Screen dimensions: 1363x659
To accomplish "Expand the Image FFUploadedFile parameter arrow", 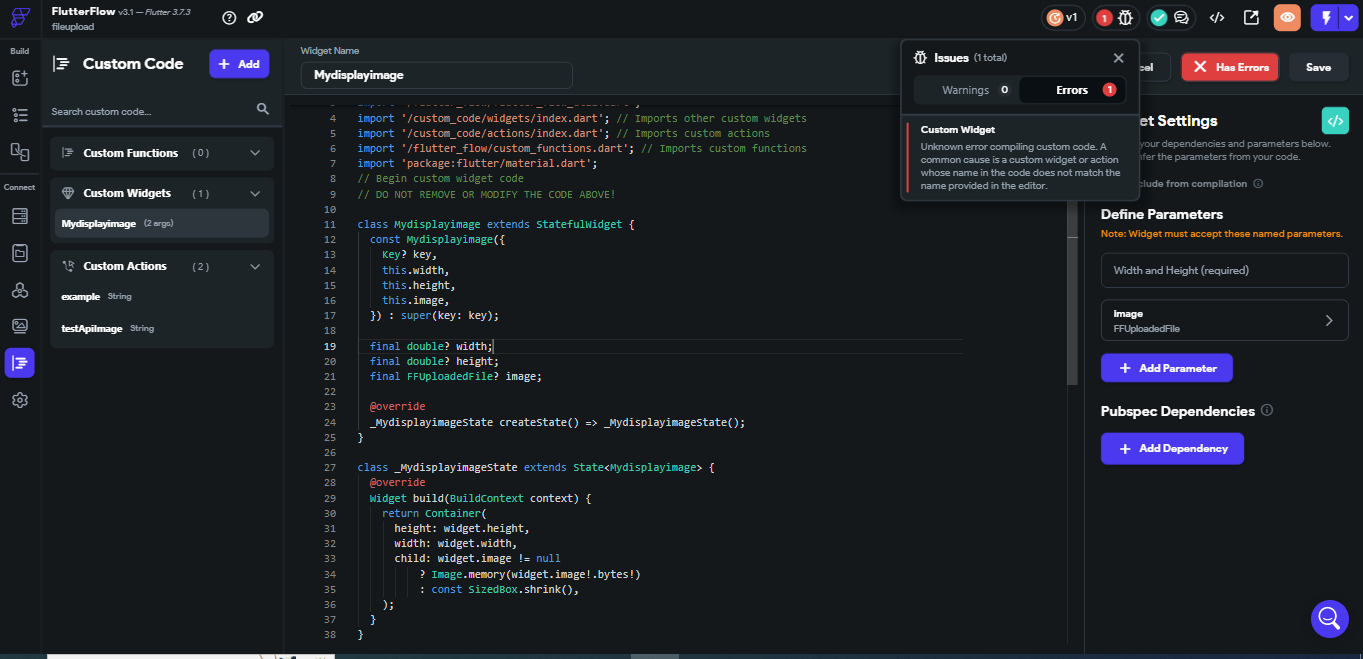I will 1329,320.
